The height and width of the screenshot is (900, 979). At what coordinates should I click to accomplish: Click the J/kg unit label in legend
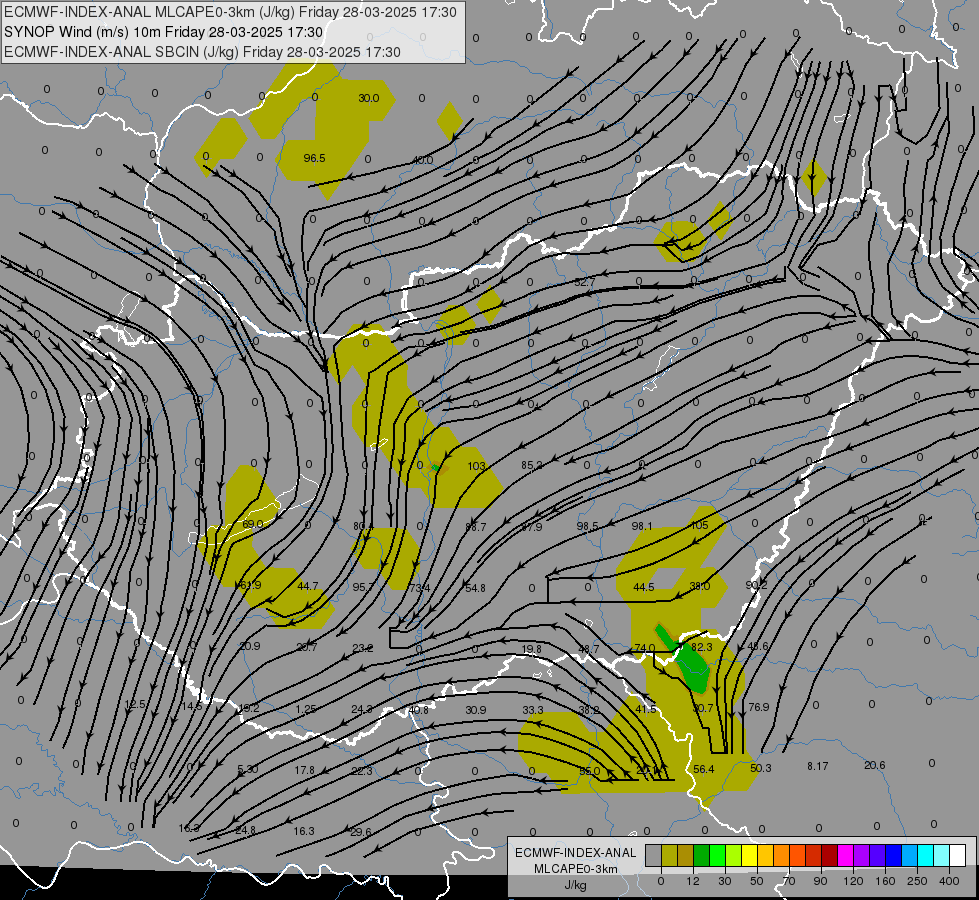pos(575,885)
